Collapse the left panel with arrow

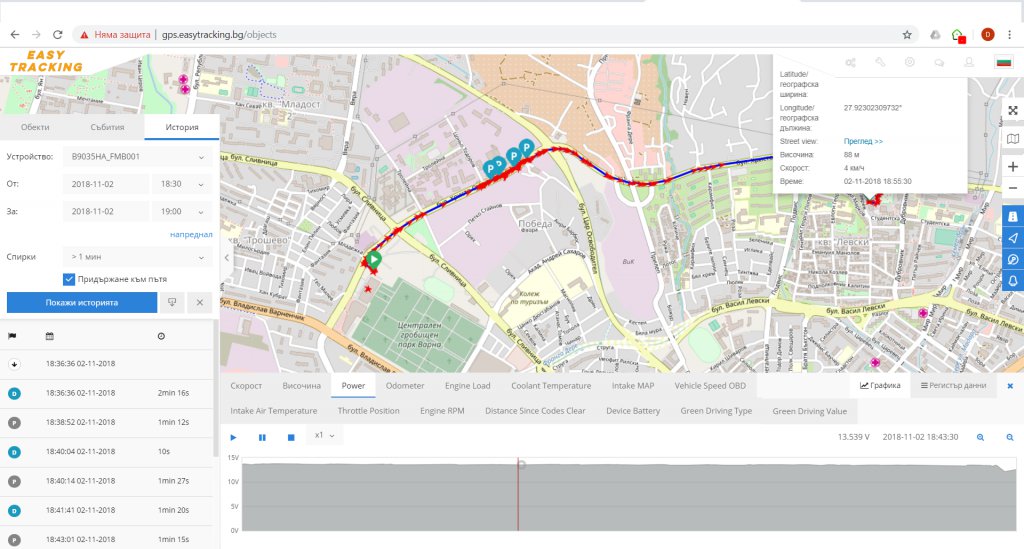[227, 258]
